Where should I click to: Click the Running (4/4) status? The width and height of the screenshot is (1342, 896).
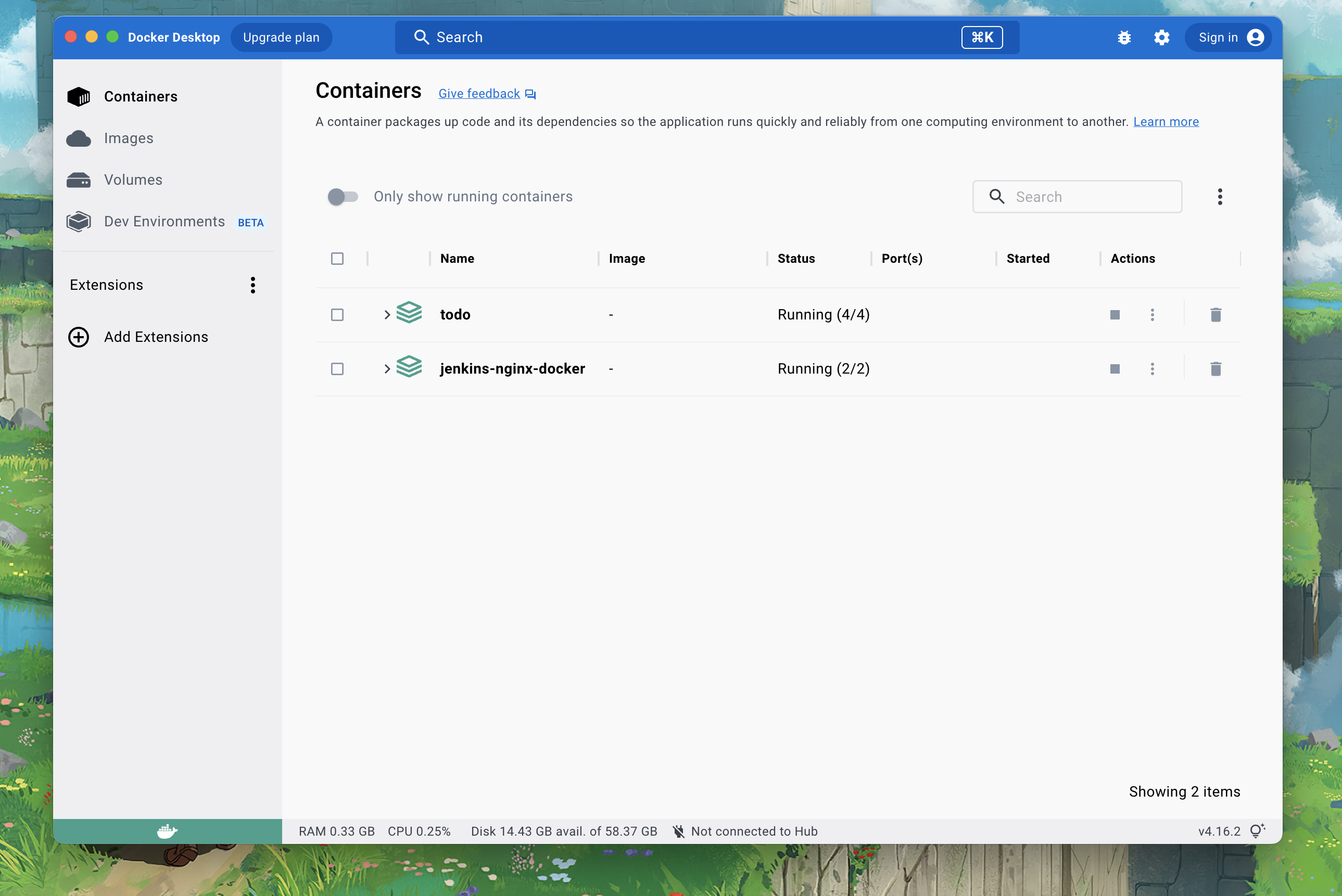pos(824,315)
